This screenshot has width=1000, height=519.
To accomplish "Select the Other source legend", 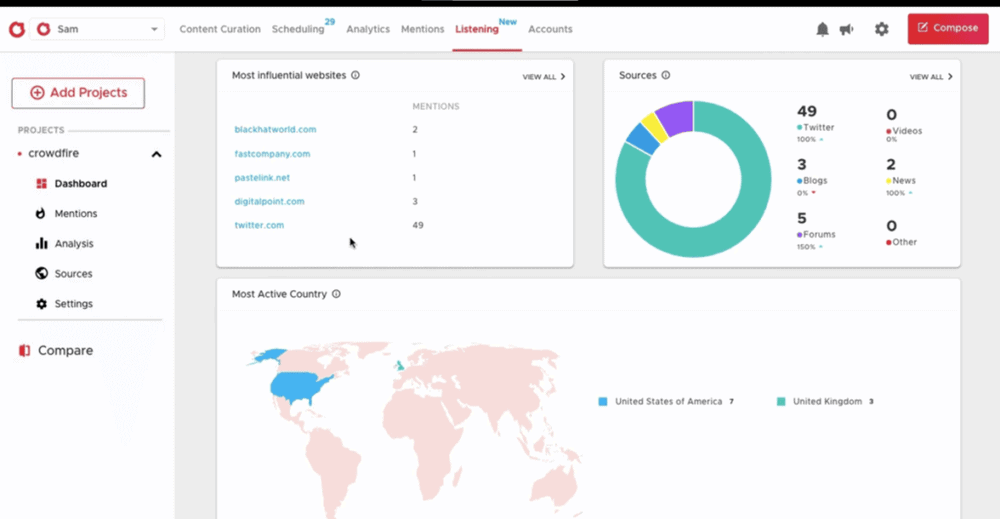I will [901, 242].
